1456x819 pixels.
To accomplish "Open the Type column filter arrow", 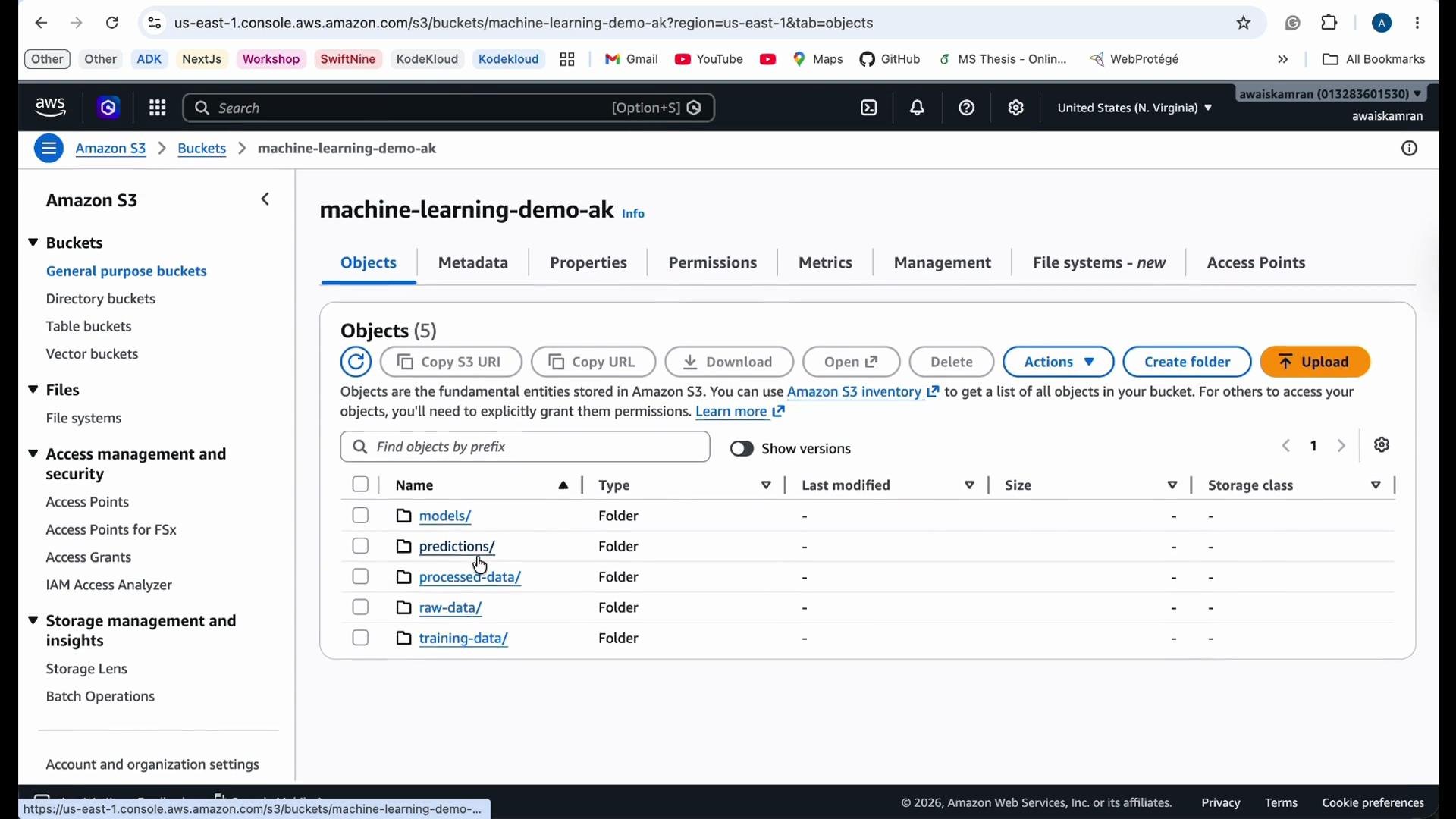I will [766, 486].
